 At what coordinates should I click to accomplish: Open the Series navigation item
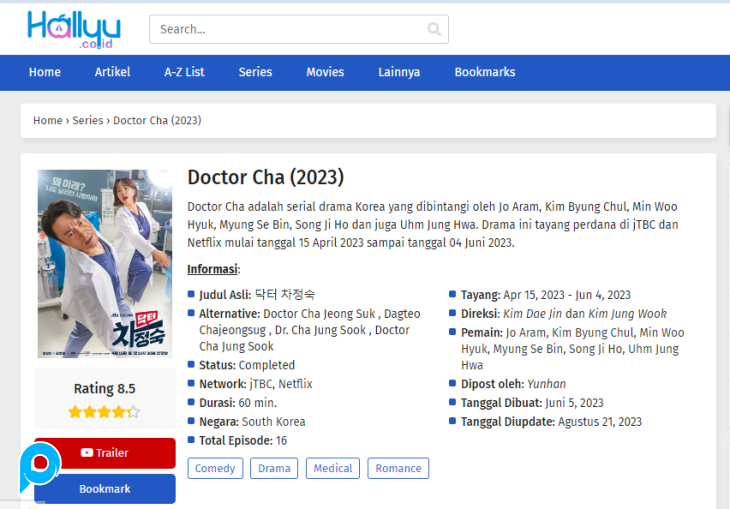point(255,72)
